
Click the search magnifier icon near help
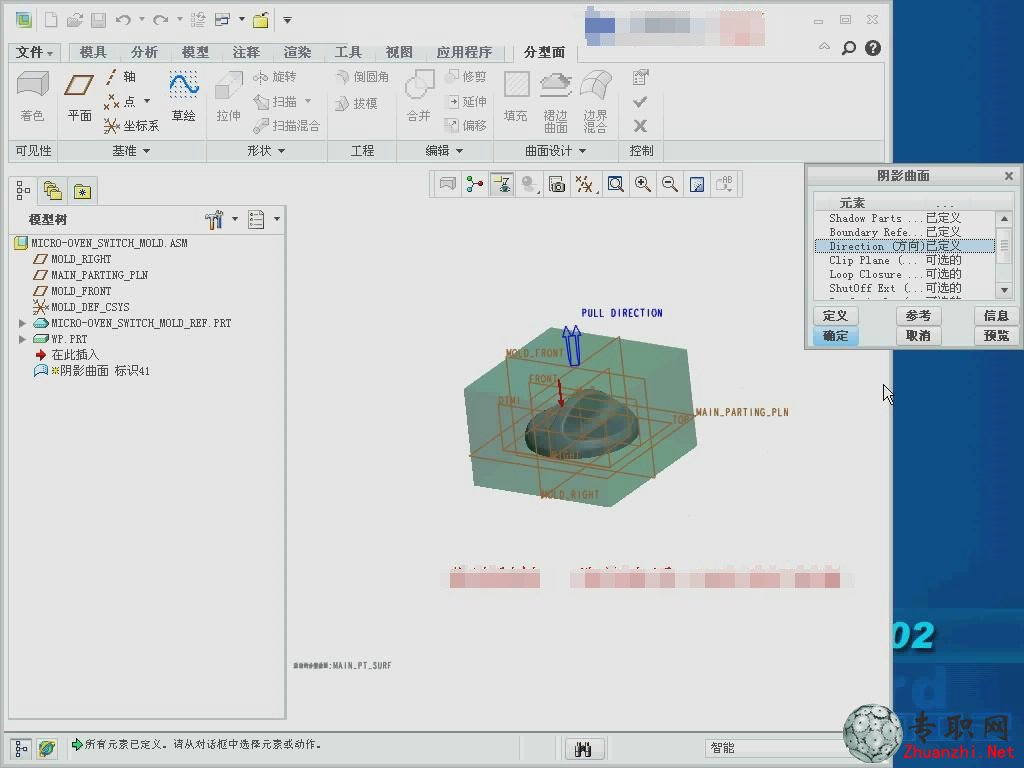pos(848,48)
